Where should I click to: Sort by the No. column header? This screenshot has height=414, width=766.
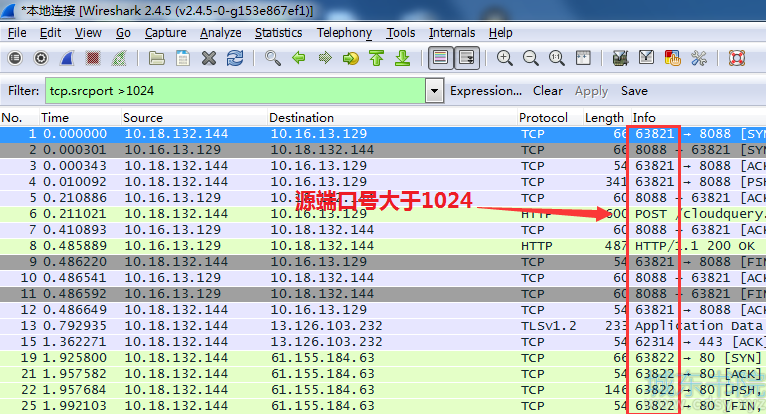(x=19, y=118)
